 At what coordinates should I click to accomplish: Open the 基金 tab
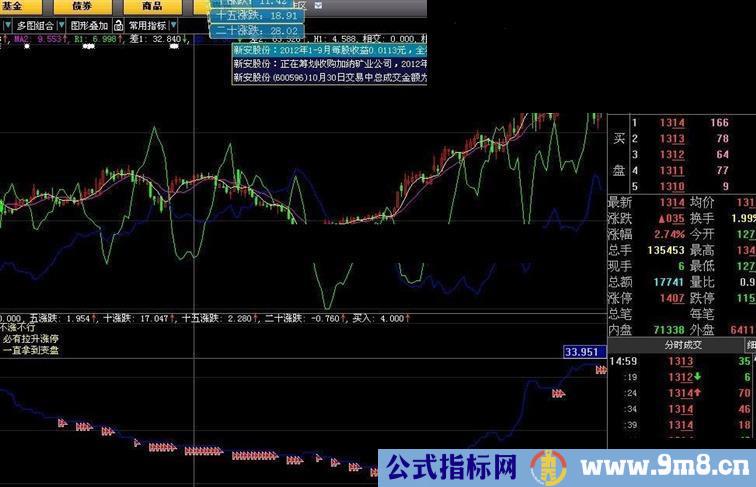(15, 6)
